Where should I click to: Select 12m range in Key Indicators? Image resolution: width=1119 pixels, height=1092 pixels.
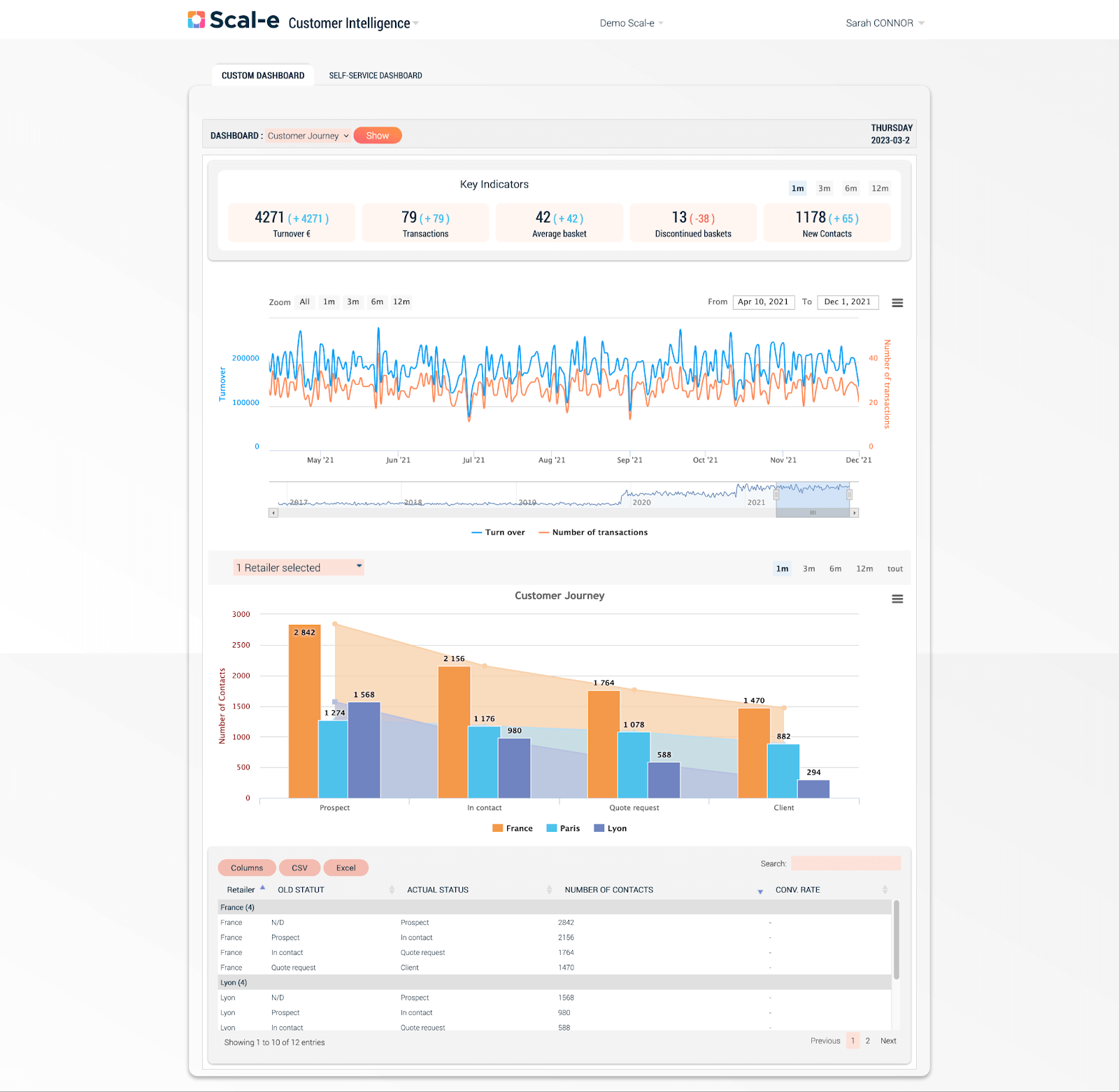click(x=880, y=188)
